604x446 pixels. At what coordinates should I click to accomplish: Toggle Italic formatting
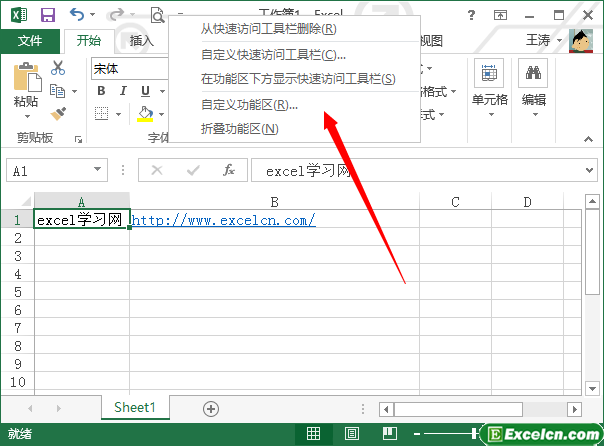(x=123, y=91)
